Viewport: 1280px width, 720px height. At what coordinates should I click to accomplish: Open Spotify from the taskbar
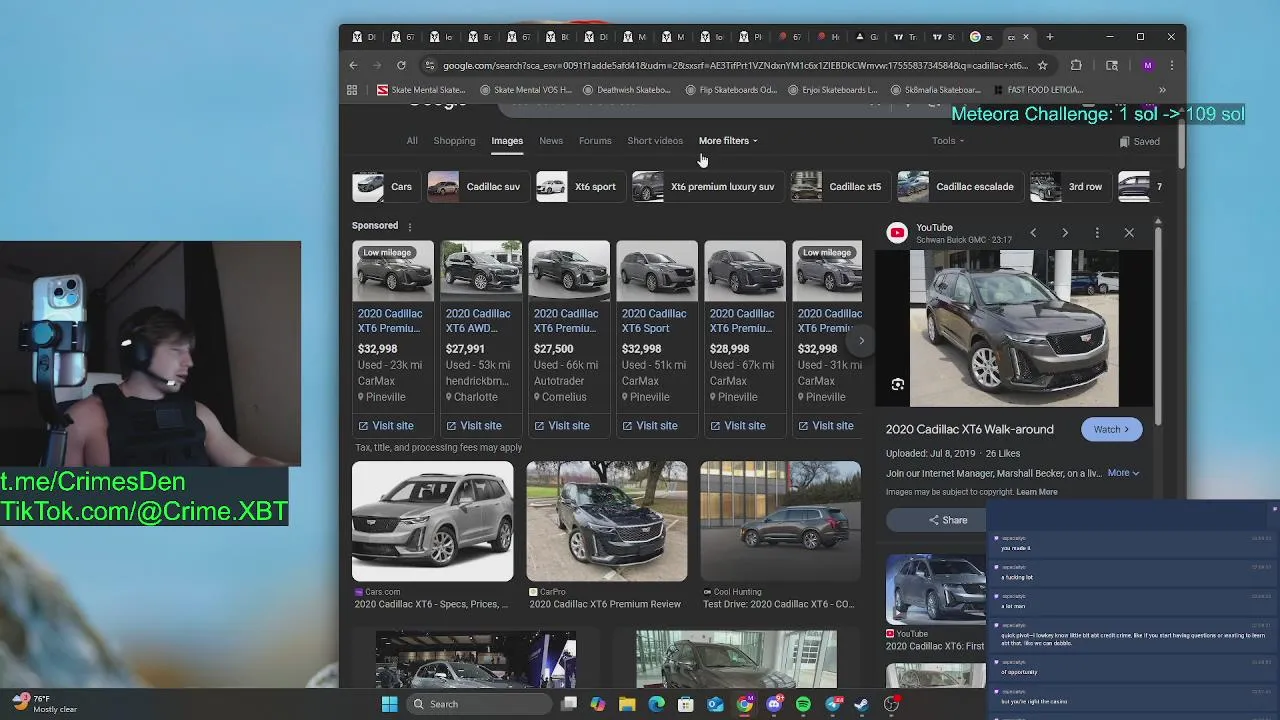coord(803,704)
